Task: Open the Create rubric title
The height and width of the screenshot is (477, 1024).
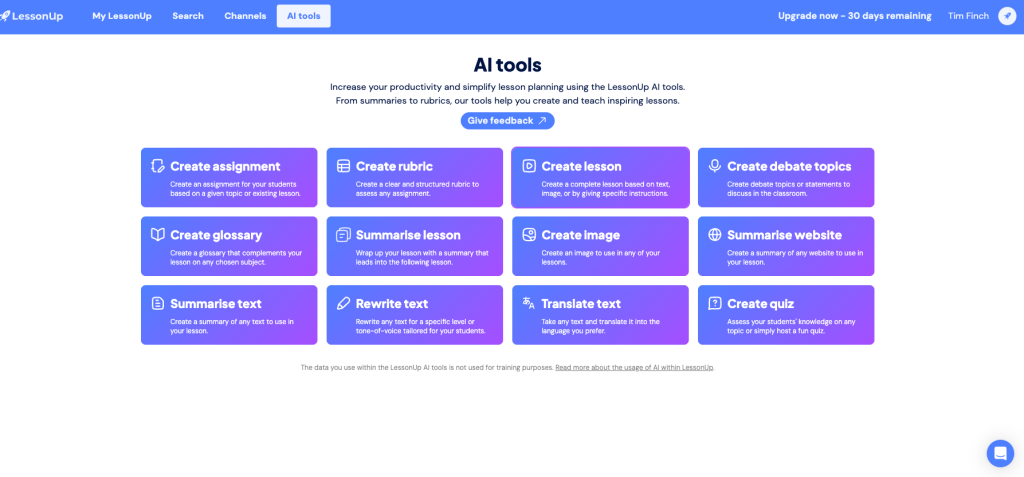Action: (394, 167)
